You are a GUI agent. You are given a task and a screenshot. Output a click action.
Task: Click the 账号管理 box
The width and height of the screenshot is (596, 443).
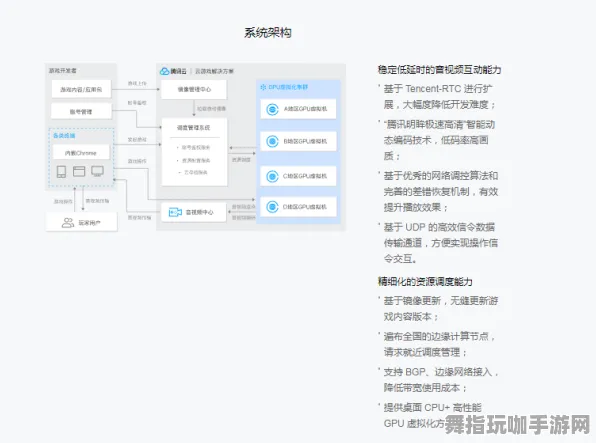pos(81,111)
